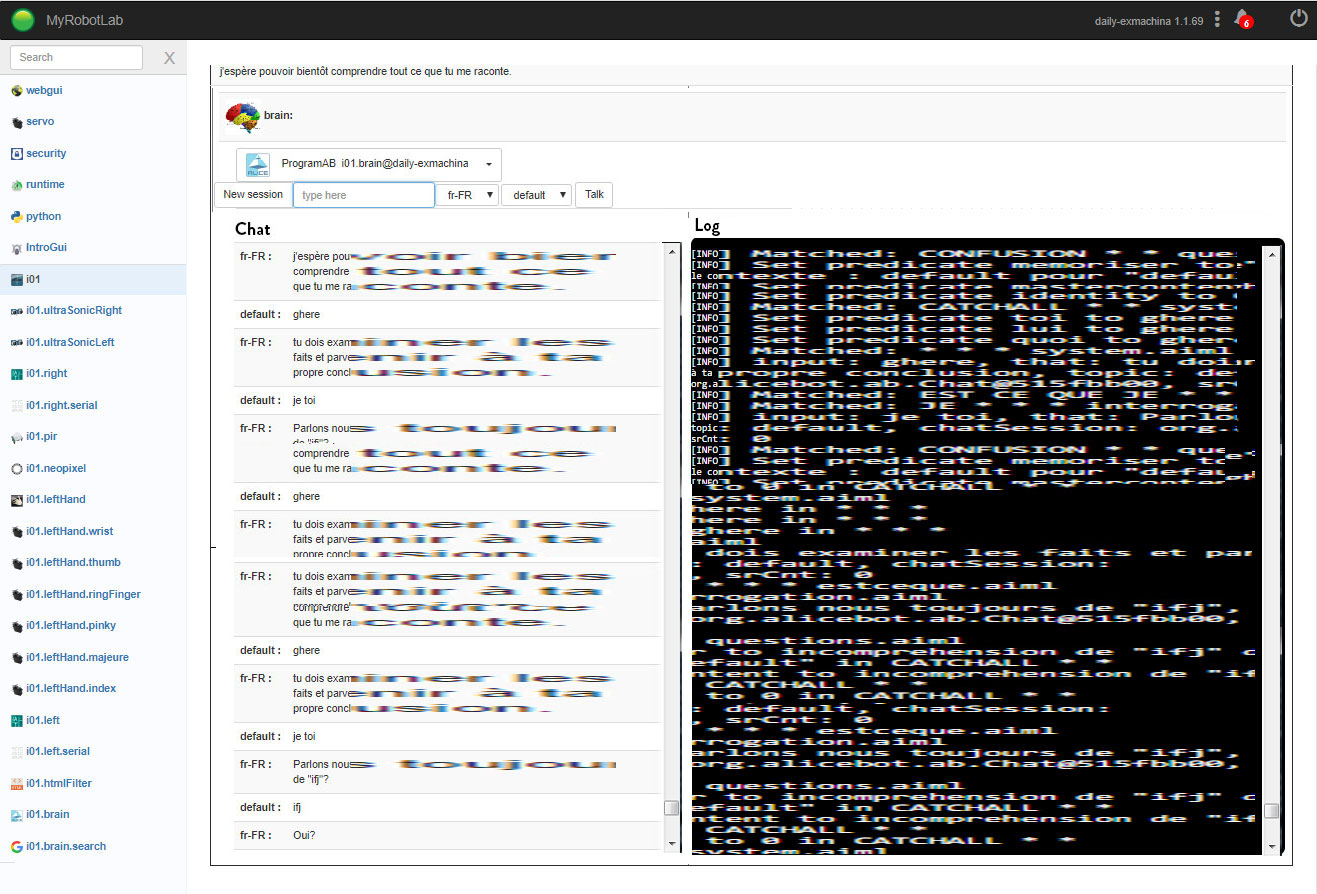The width and height of the screenshot is (1317, 894).
Task: Click the Chat scrollbar down arrow
Action: [x=671, y=843]
